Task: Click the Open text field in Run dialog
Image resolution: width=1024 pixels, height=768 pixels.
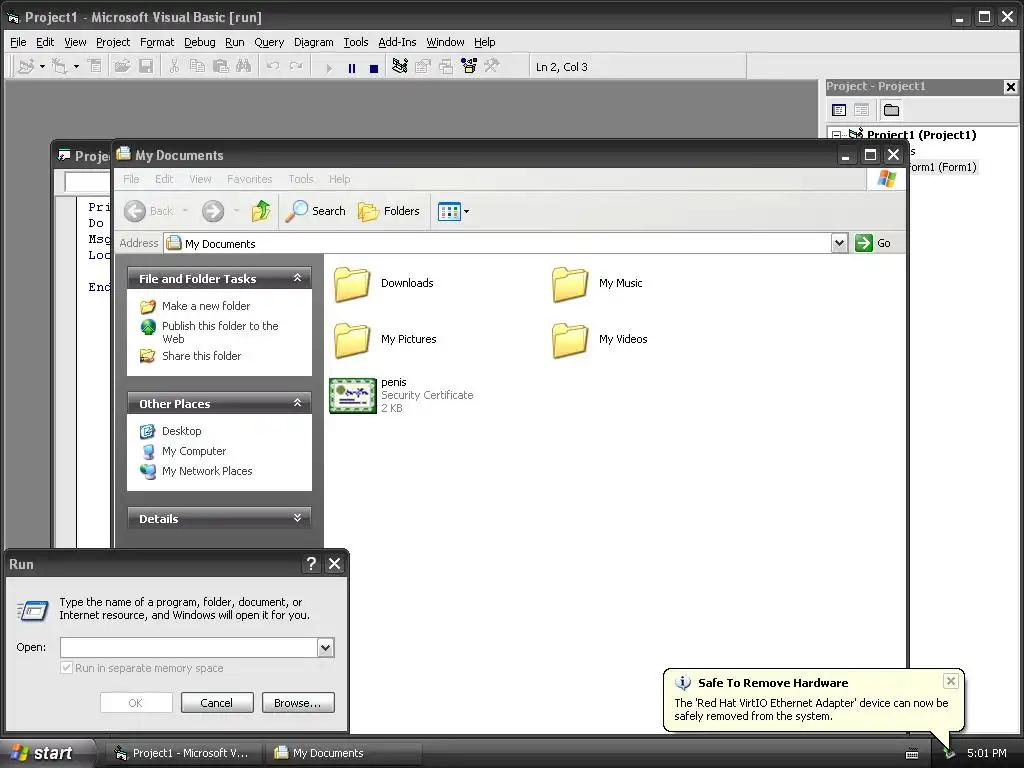Action: coord(189,648)
